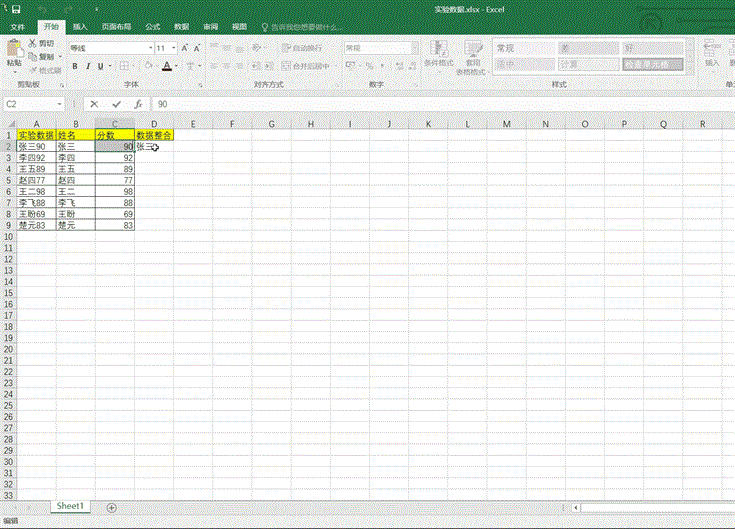Toggle Italic formatting
735x529 pixels.
(88, 66)
